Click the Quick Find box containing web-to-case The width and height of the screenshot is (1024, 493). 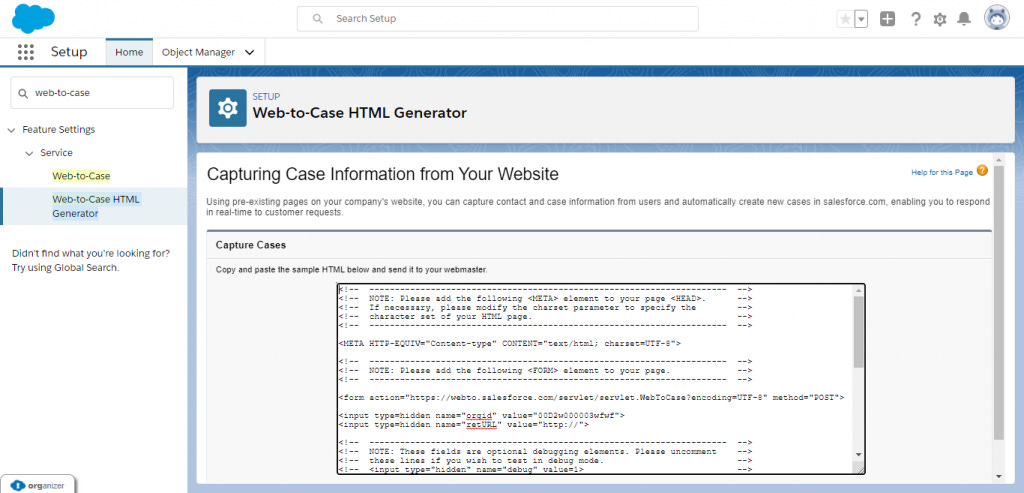pos(92,93)
